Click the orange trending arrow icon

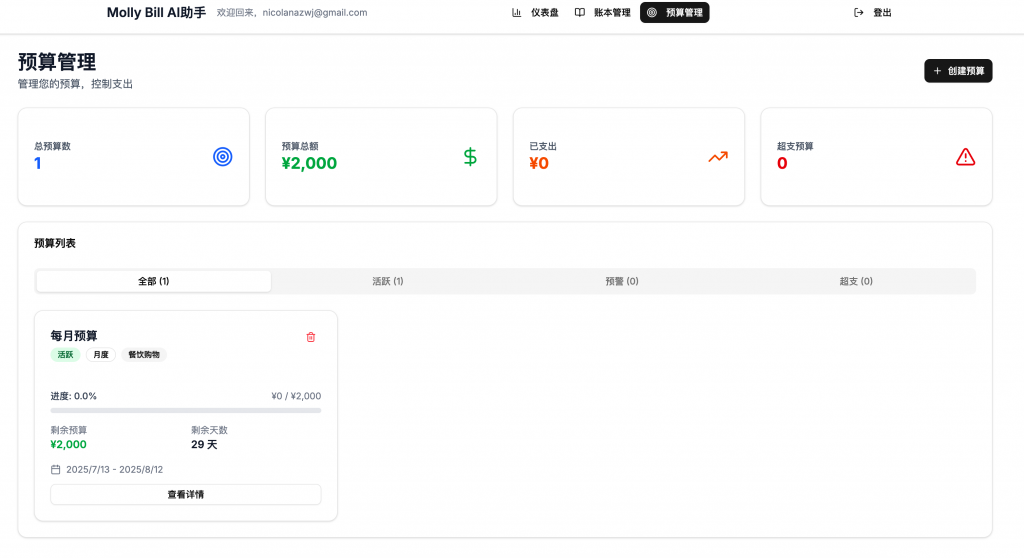pyautogui.click(x=718, y=157)
